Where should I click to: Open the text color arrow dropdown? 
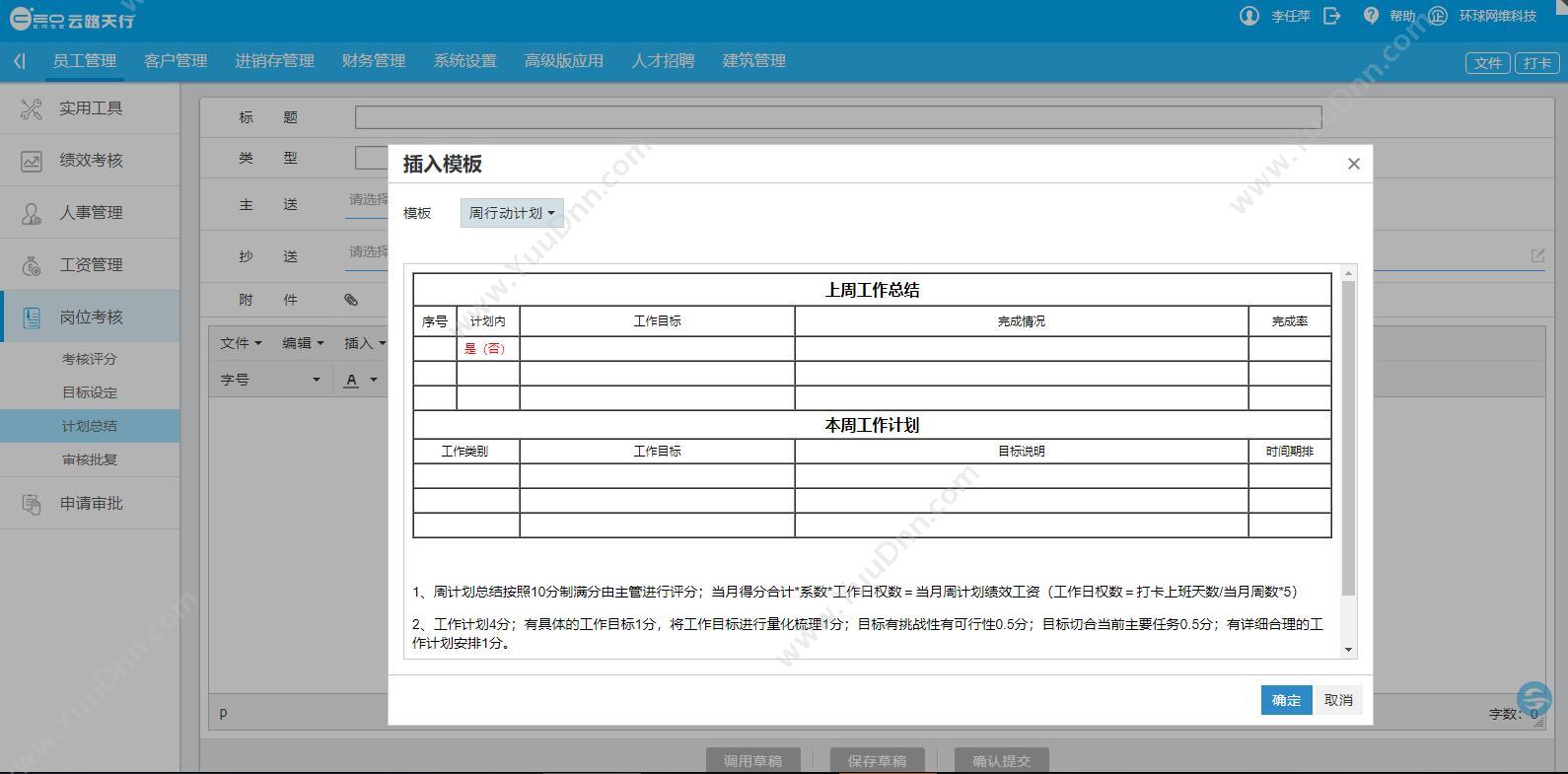click(x=374, y=380)
